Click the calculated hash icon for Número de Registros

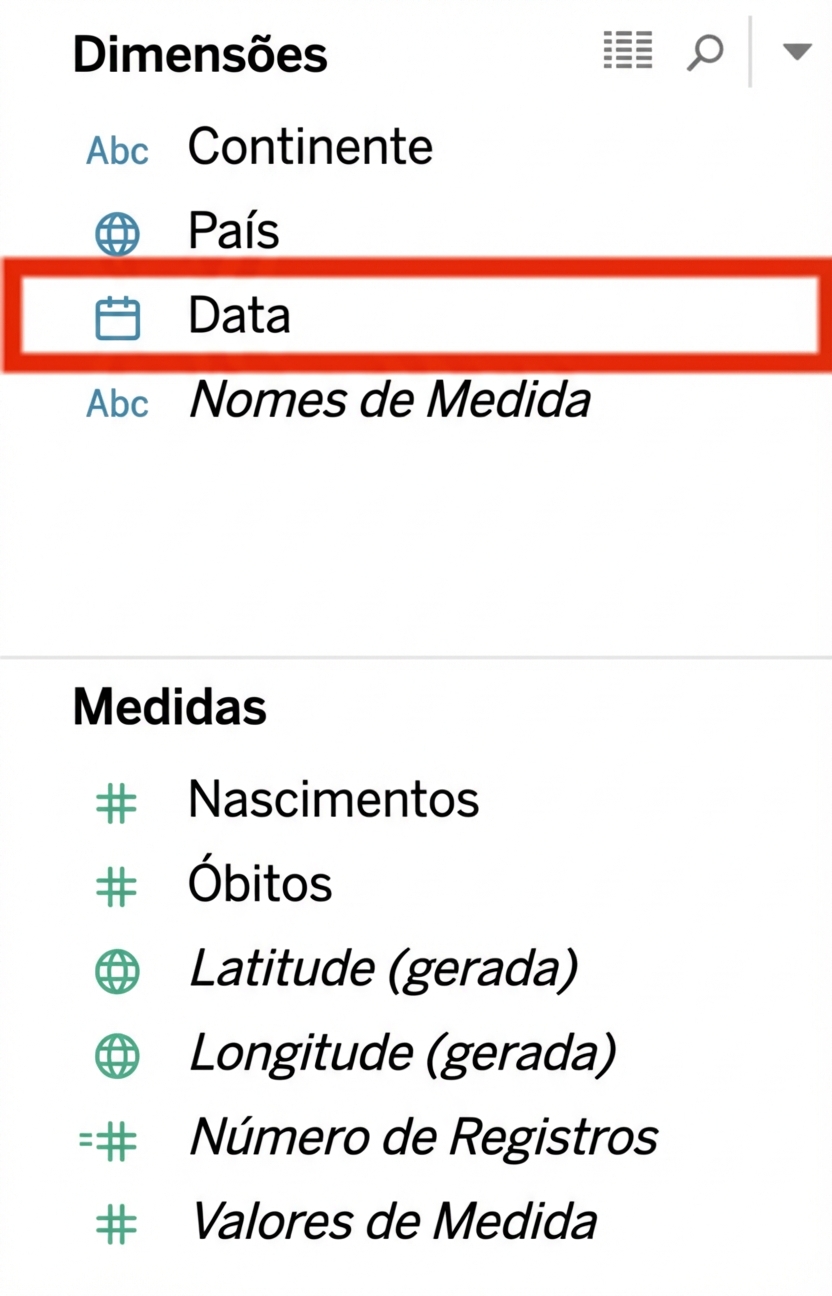point(110,1141)
